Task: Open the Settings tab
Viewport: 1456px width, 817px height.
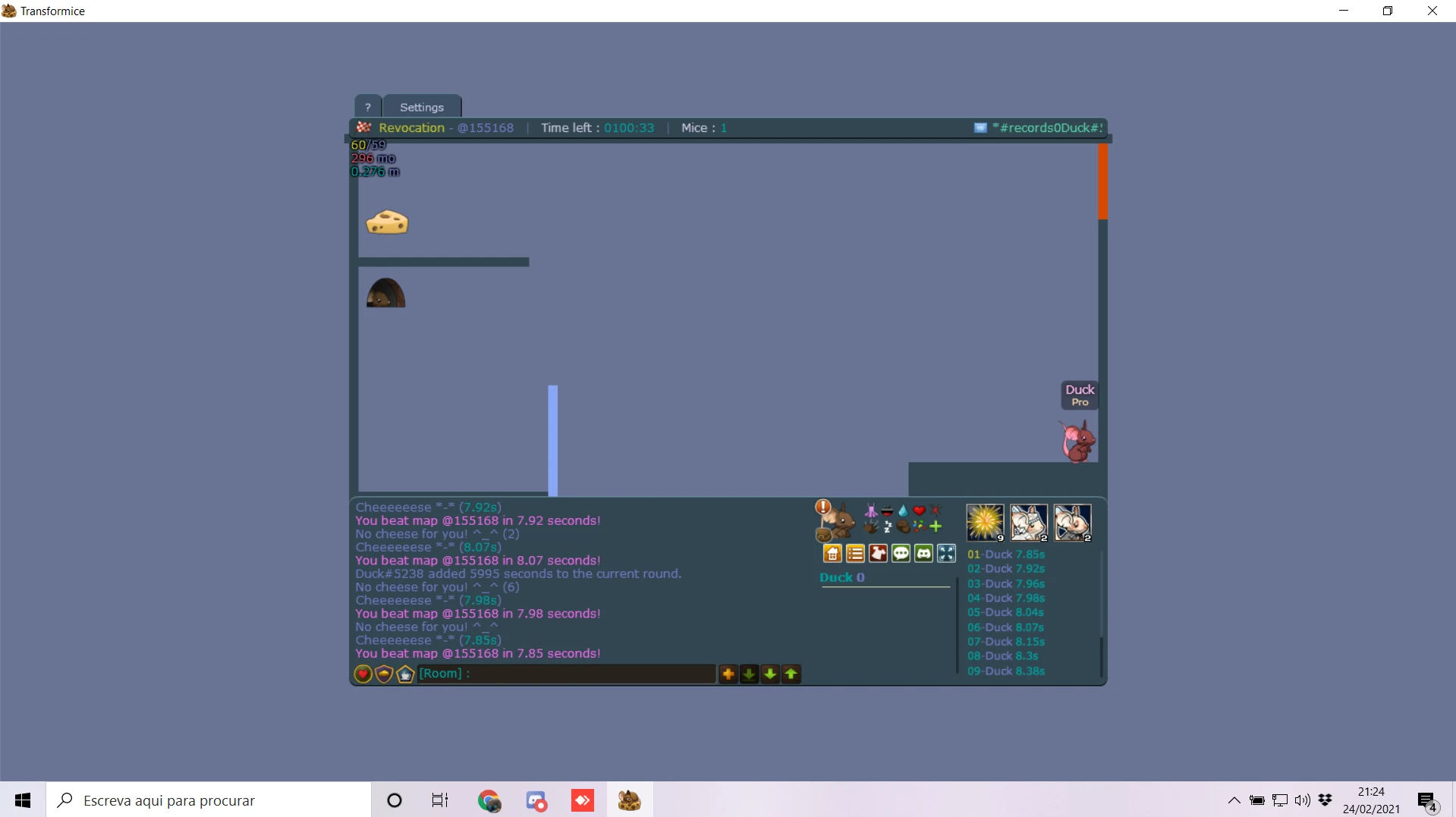Action: point(422,107)
